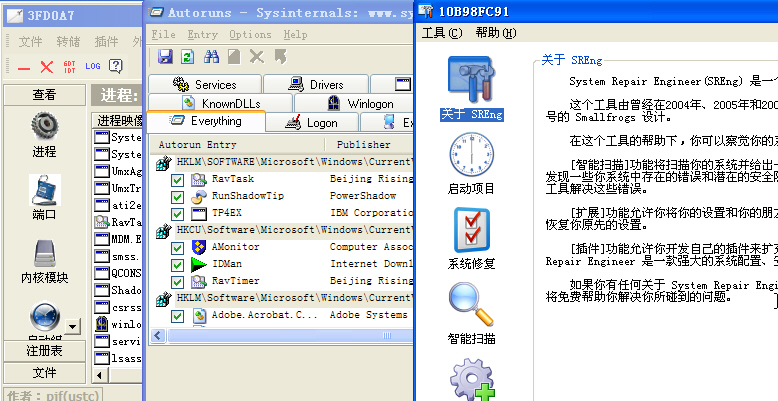Uncheck the RunShadowTip autorun entry

tap(177, 198)
